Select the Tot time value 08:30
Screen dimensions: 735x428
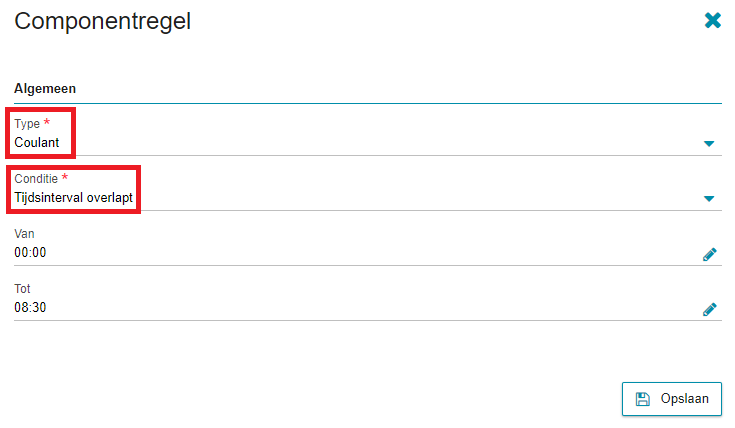(x=30, y=308)
